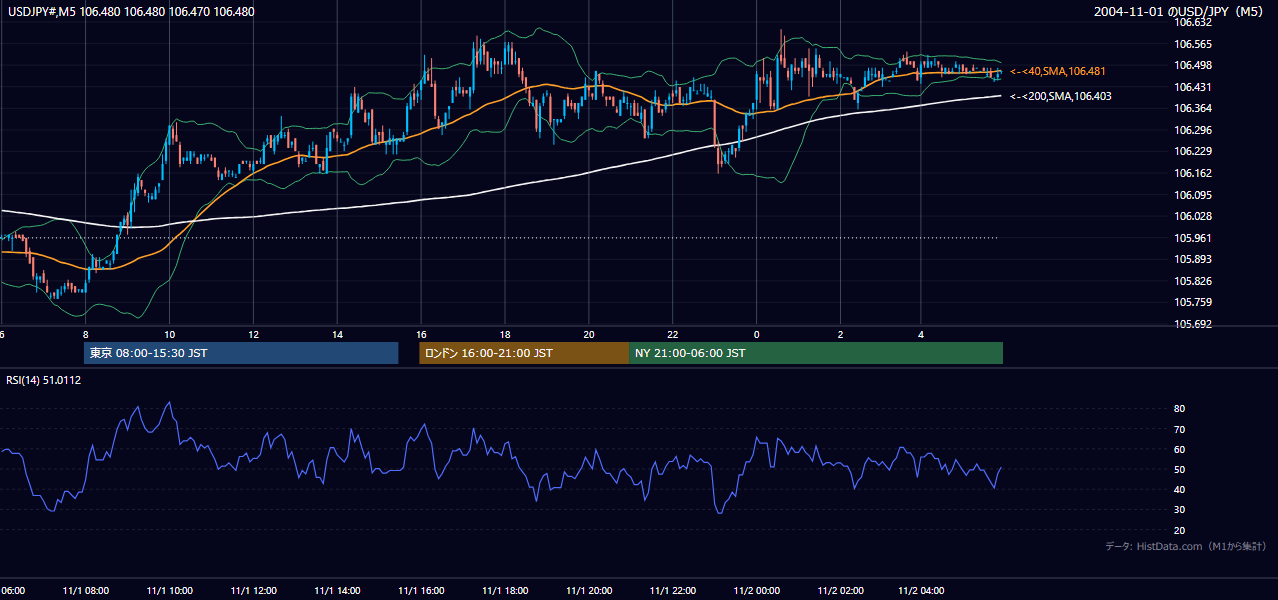The height and width of the screenshot is (600, 1278).
Task: Click the 11/1 16:00 bottom time label
Action: click(421, 590)
